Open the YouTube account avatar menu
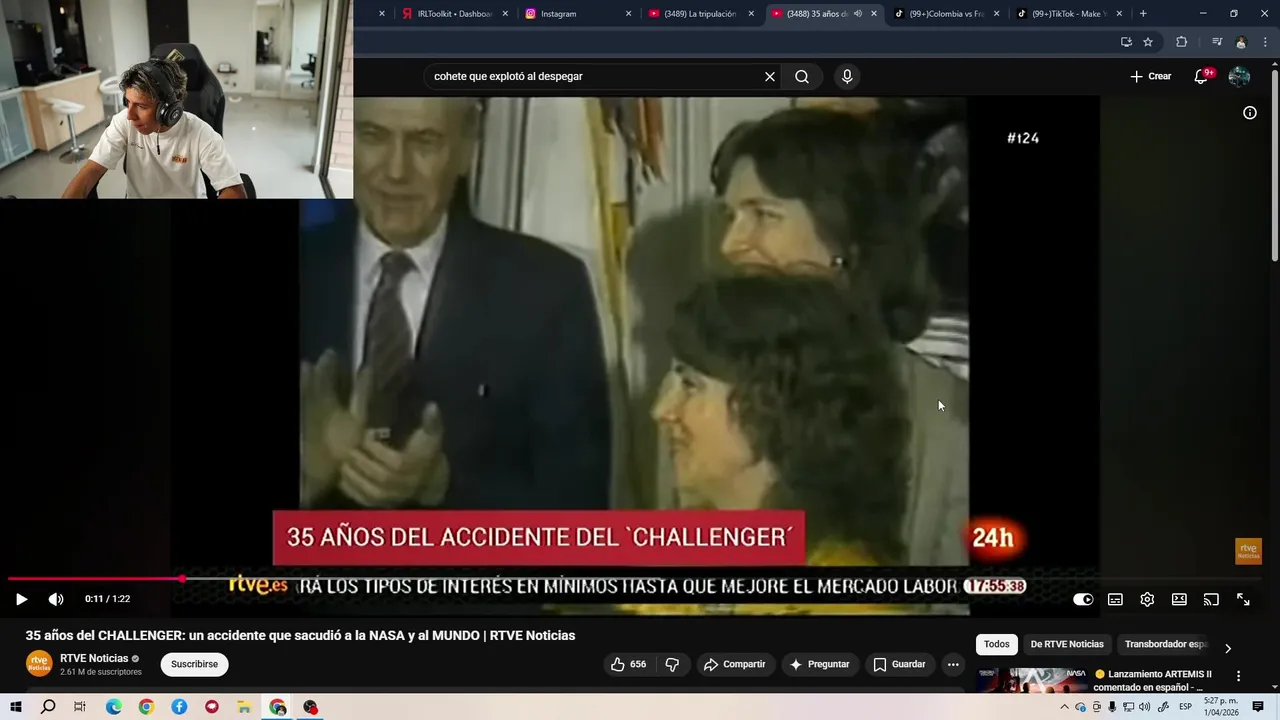 [1239, 77]
